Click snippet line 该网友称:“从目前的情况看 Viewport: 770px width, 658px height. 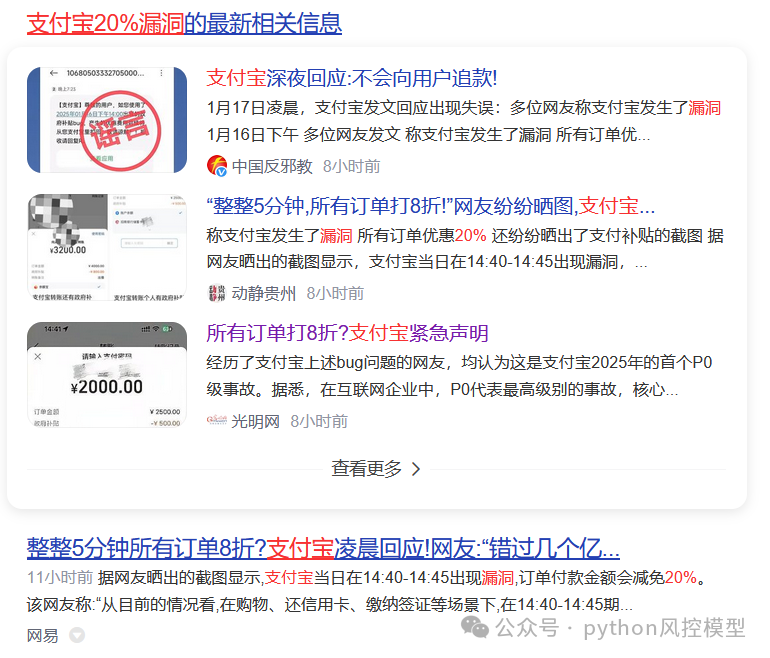point(330,604)
